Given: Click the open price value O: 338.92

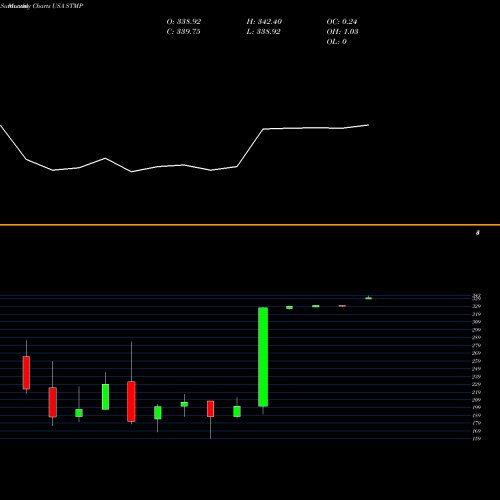Looking at the screenshot, I should [184, 22].
